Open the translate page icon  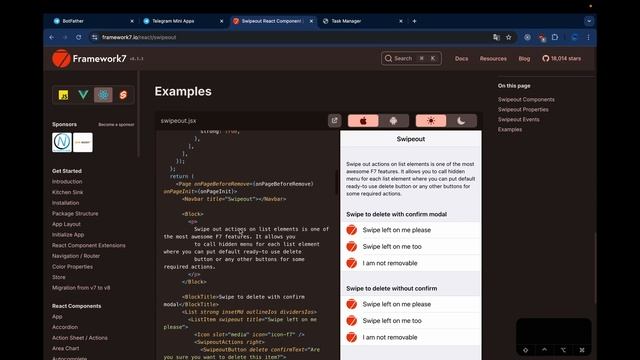click(x=496, y=37)
